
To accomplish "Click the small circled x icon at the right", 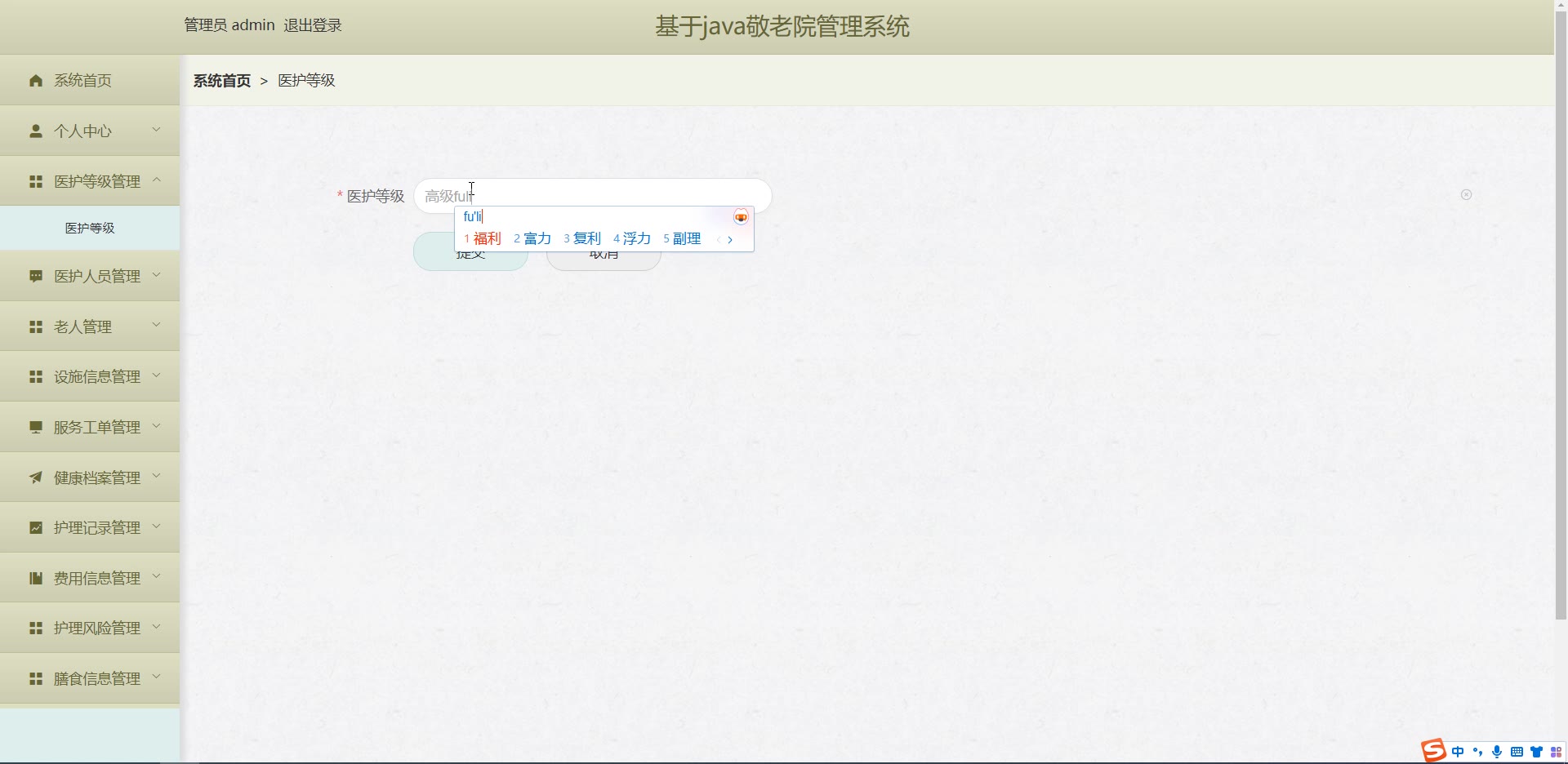I will pyautogui.click(x=1466, y=194).
